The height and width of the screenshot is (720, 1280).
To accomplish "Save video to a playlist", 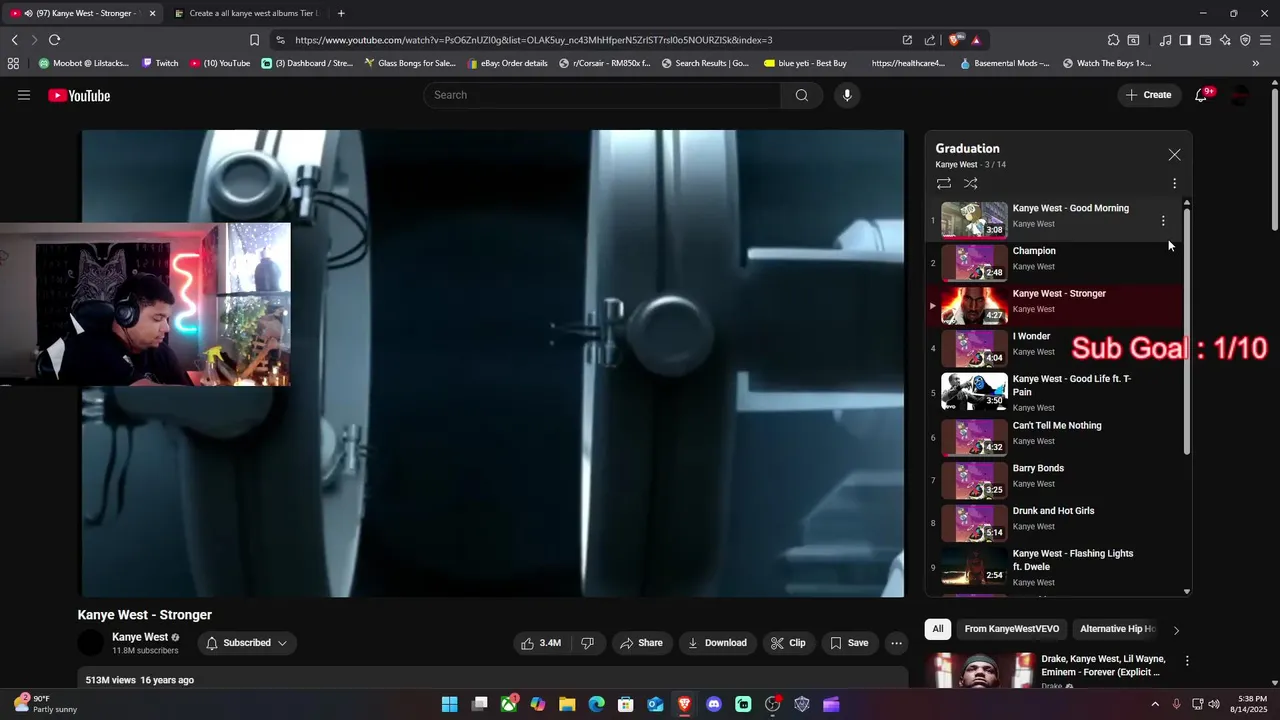I will click(x=849, y=643).
